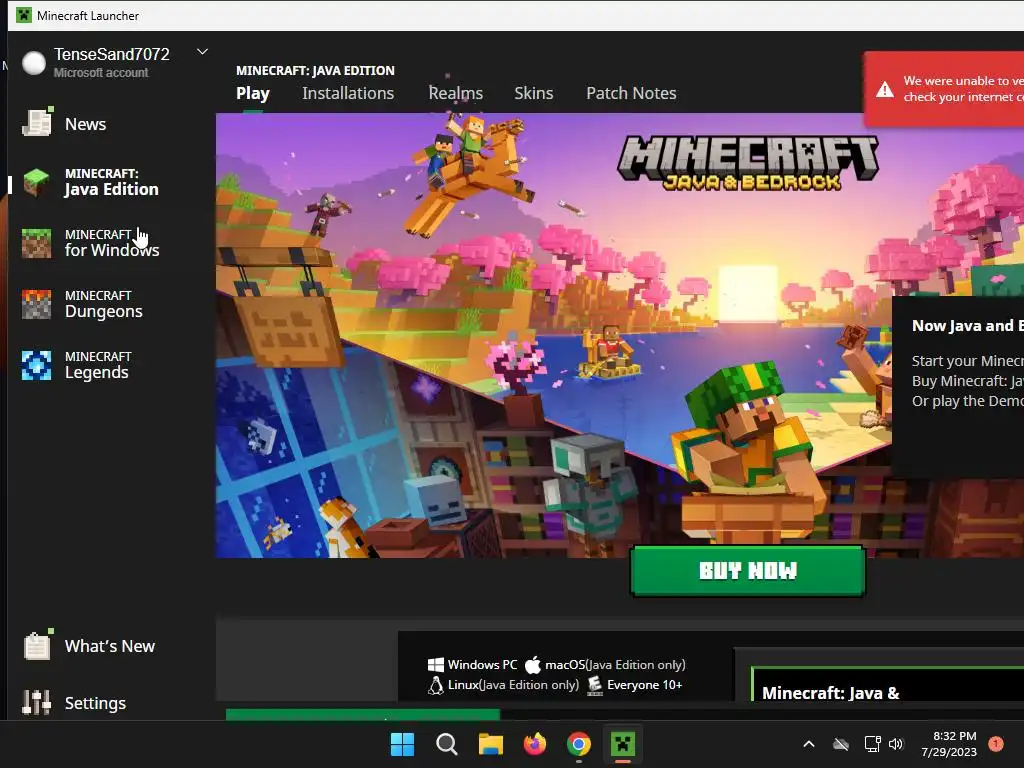This screenshot has width=1024, height=768.
Task: Click the cloud sync tray icon
Action: click(x=841, y=744)
